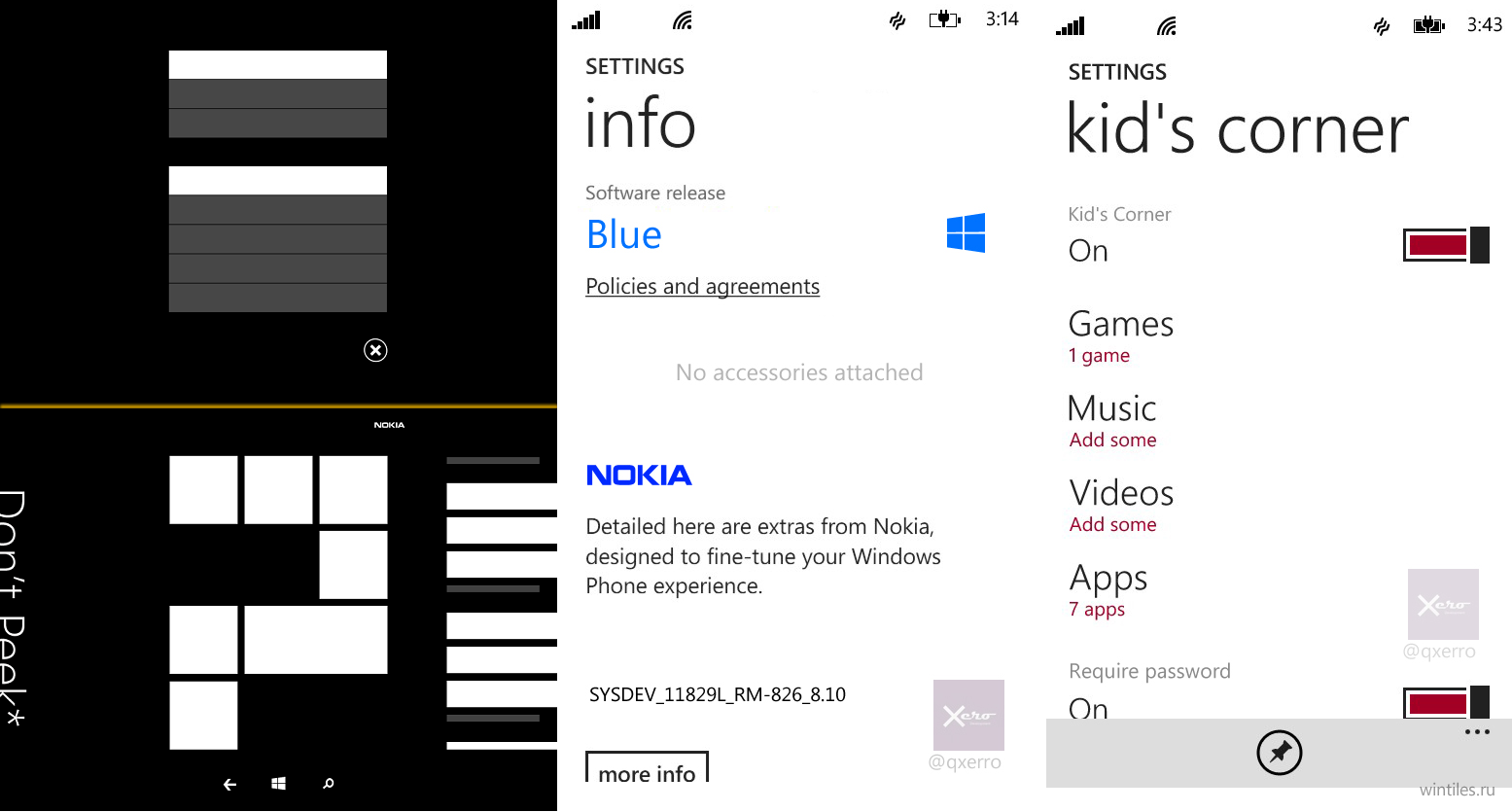Tap the Wi-Fi icon in the info screen status bar

683,19
